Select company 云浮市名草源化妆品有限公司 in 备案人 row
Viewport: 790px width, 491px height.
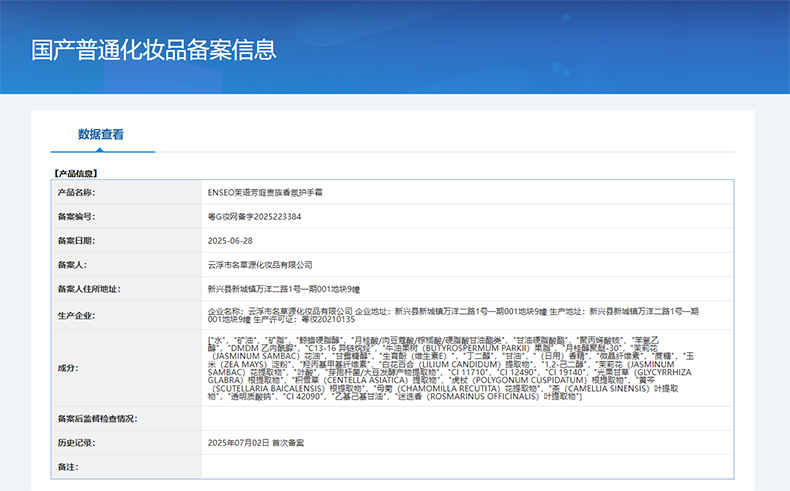[260, 265]
